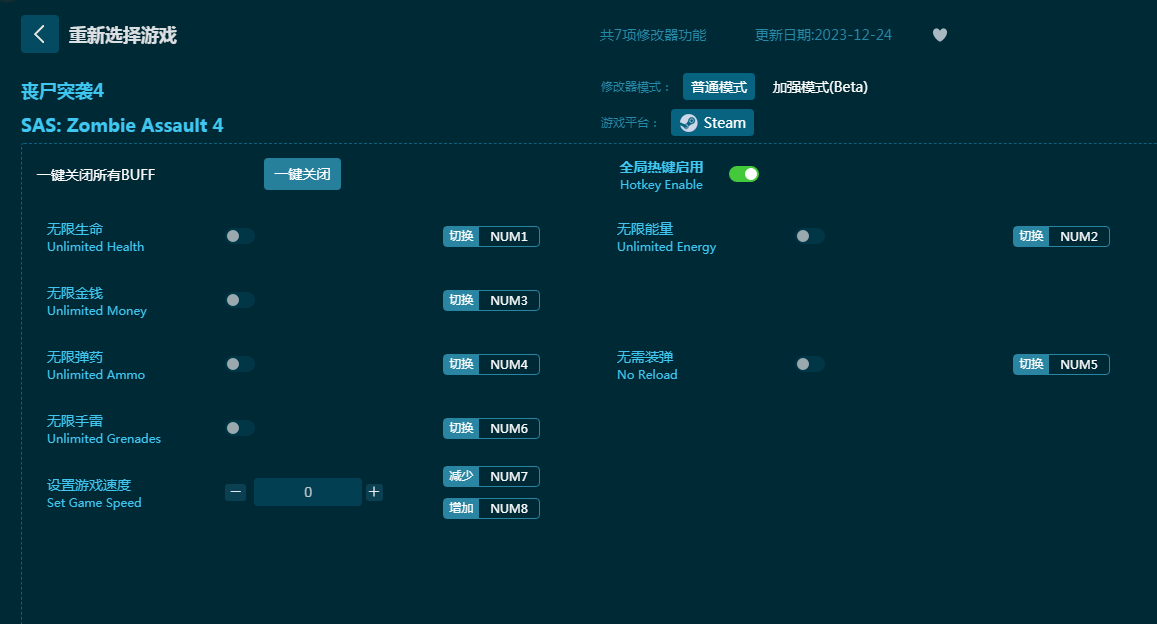Select the Steam platform button

pos(712,123)
